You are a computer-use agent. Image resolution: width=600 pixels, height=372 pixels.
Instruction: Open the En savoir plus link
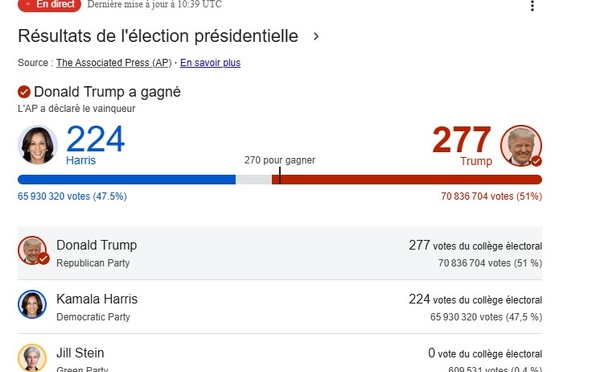point(210,63)
